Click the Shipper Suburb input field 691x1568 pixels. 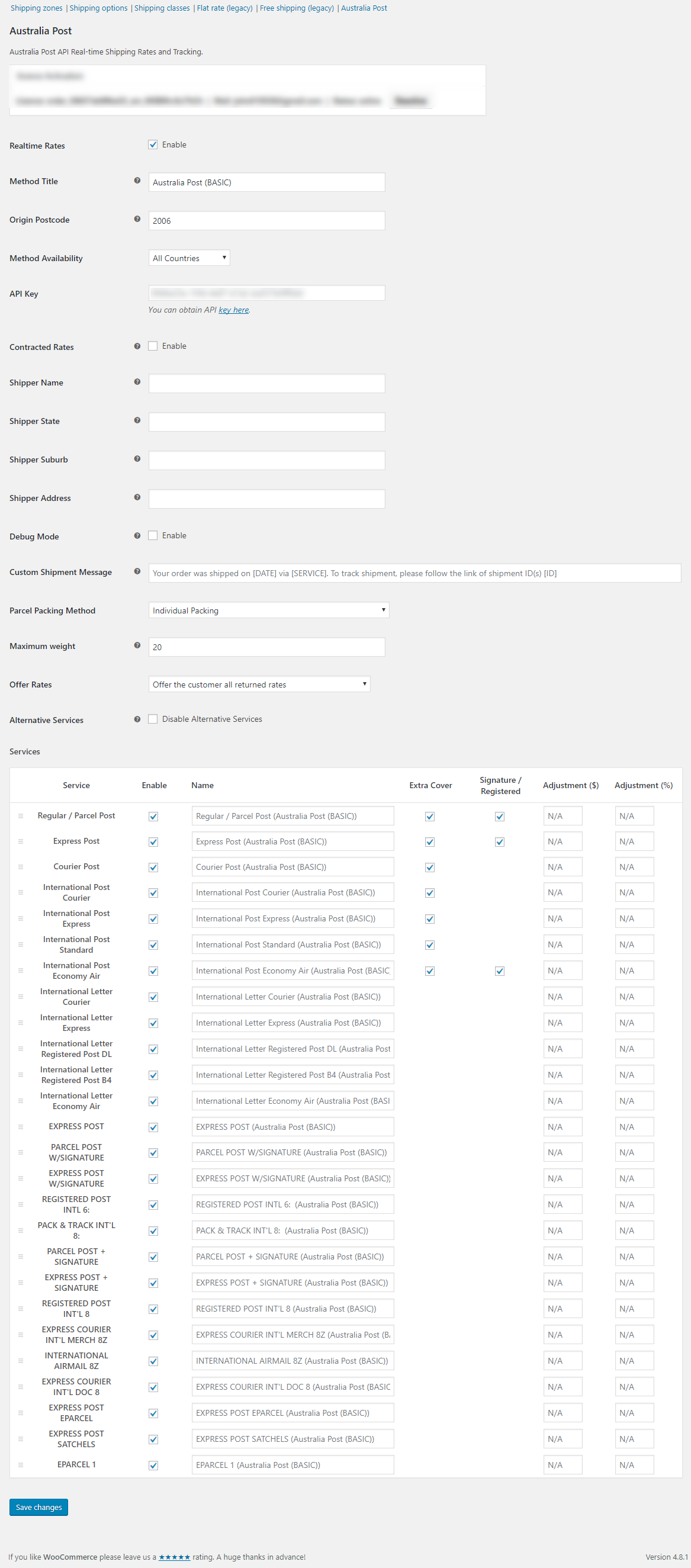click(266, 460)
